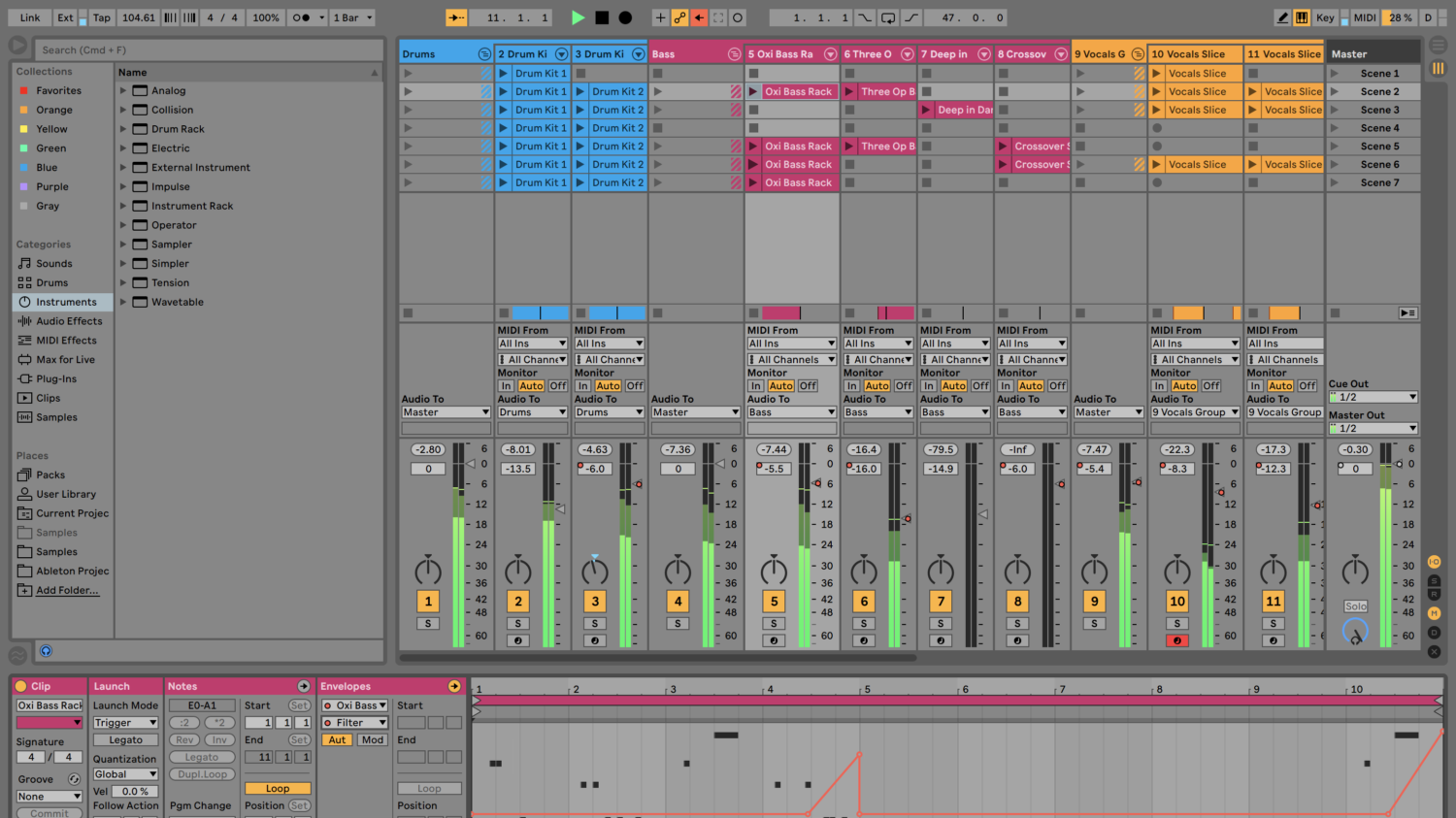The height and width of the screenshot is (818, 1456).
Task: Click the MIDI Arrangement Overdub plus button
Action: point(660,17)
